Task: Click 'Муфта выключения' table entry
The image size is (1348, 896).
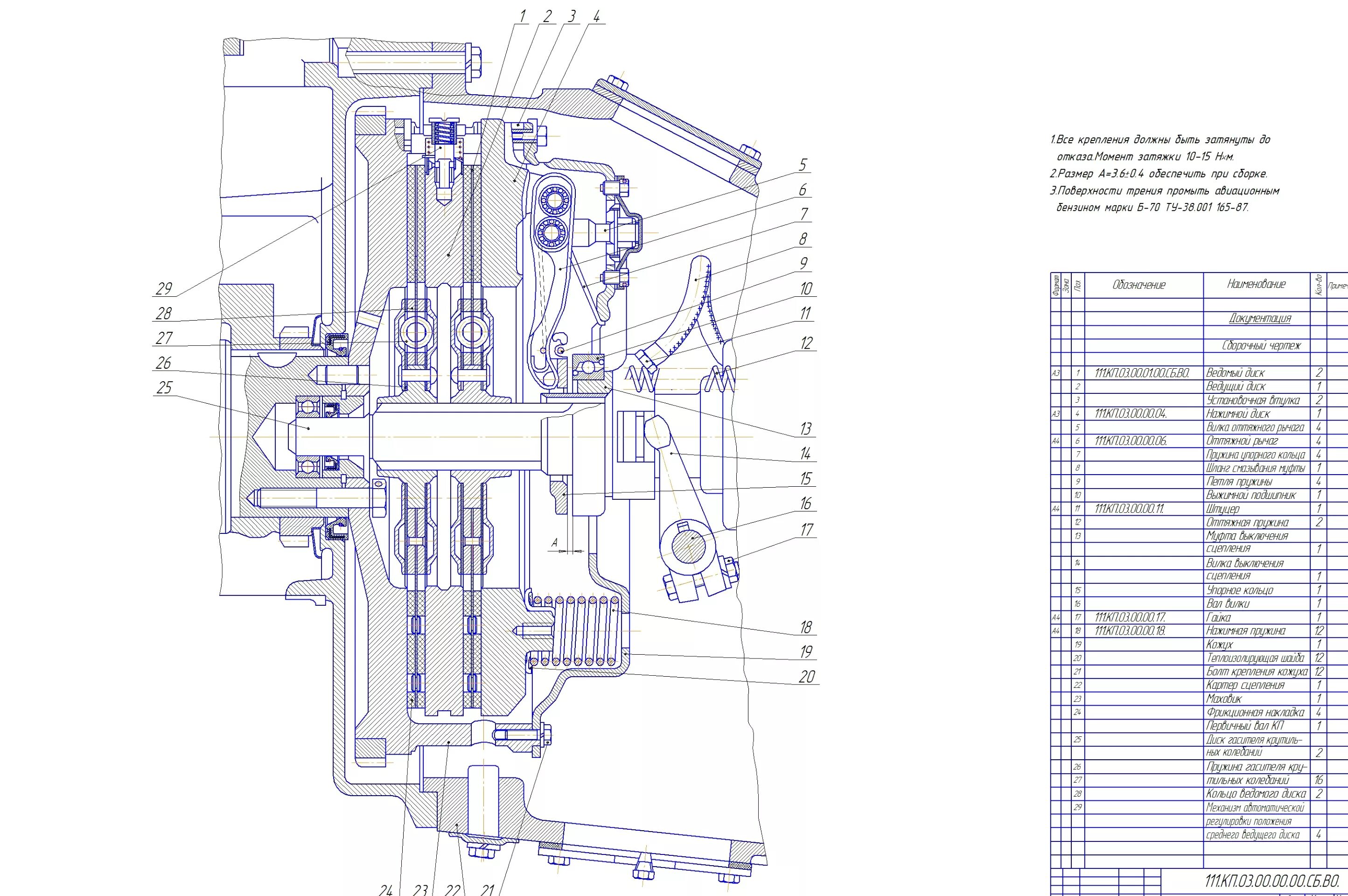Action: [1247, 536]
